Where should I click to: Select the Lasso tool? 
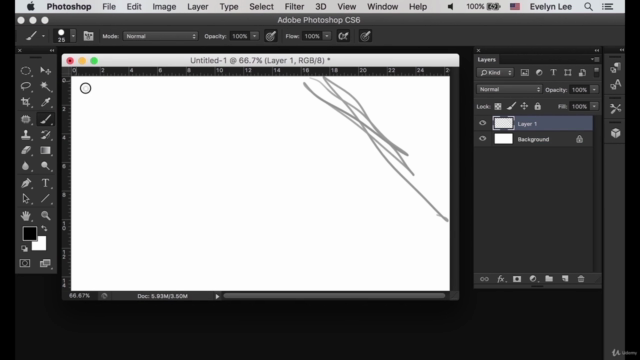pyautogui.click(x=26, y=86)
